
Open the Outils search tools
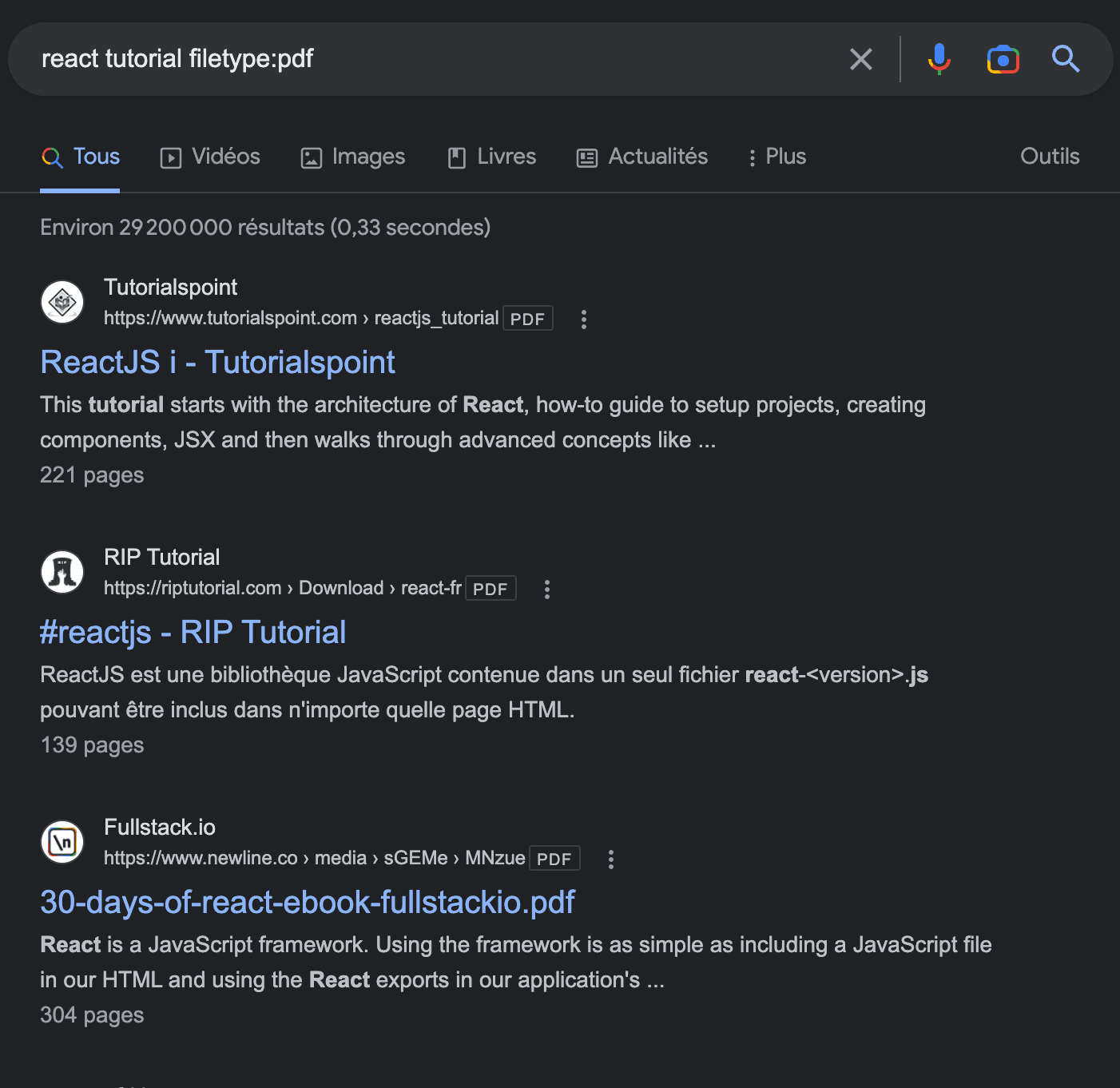coord(1050,157)
